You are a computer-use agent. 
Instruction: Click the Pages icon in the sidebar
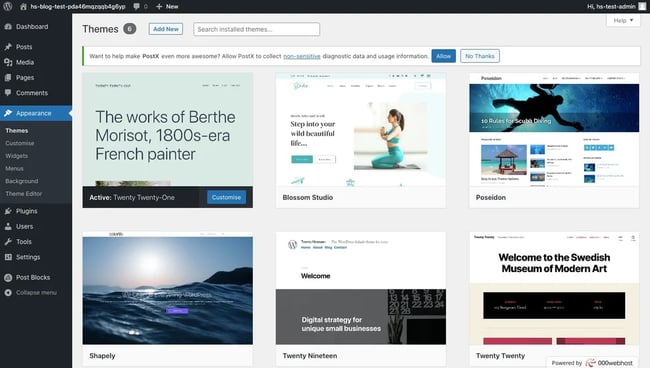tap(8, 77)
